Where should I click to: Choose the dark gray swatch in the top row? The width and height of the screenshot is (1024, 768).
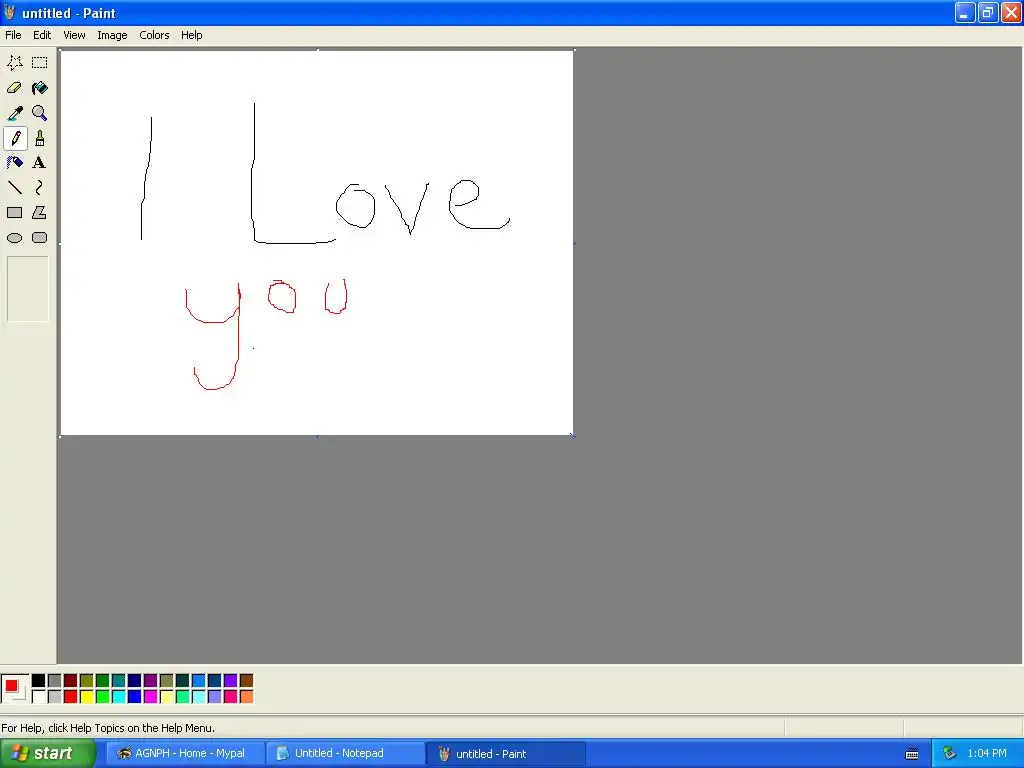coord(55,680)
